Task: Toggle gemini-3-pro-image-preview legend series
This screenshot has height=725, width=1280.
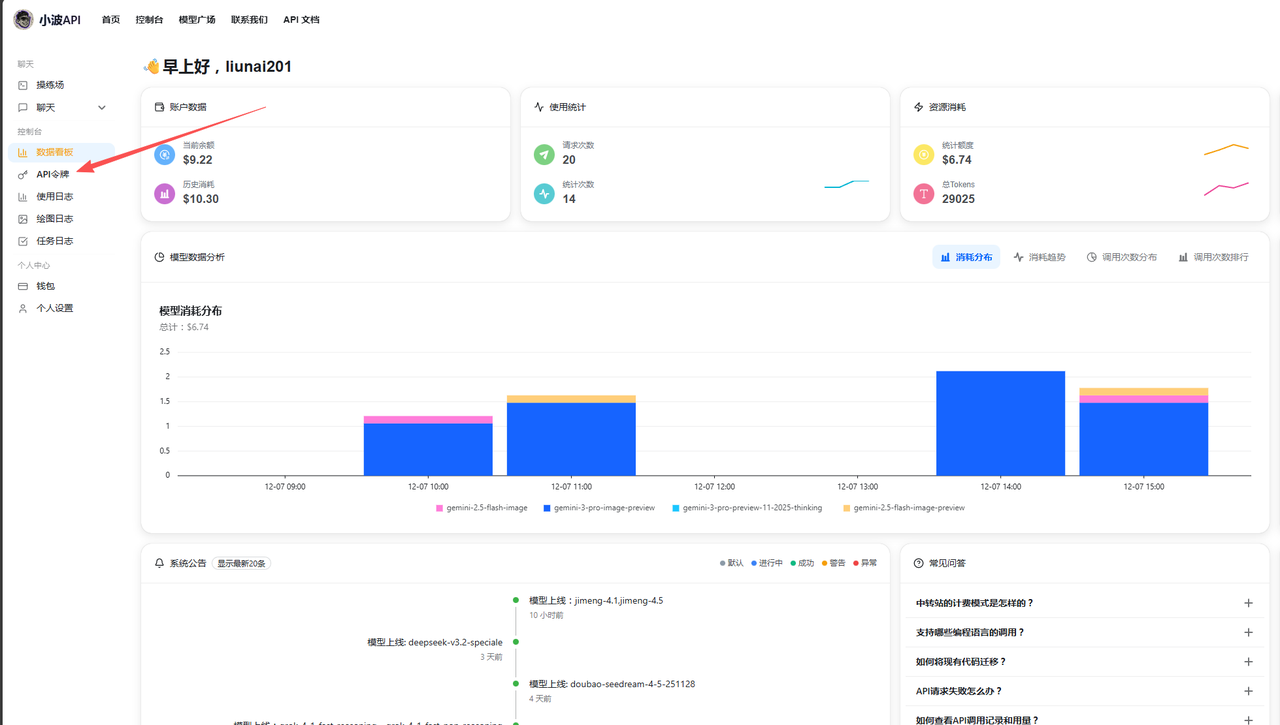Action: coord(598,508)
